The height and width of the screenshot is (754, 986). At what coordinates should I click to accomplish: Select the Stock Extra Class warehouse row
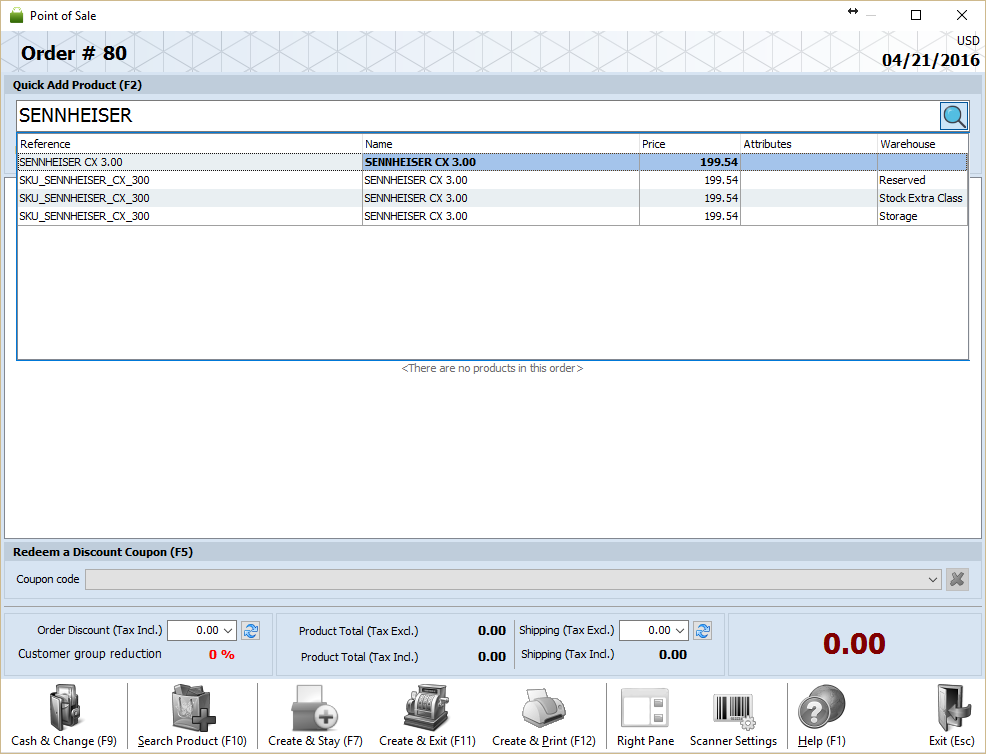coord(492,198)
